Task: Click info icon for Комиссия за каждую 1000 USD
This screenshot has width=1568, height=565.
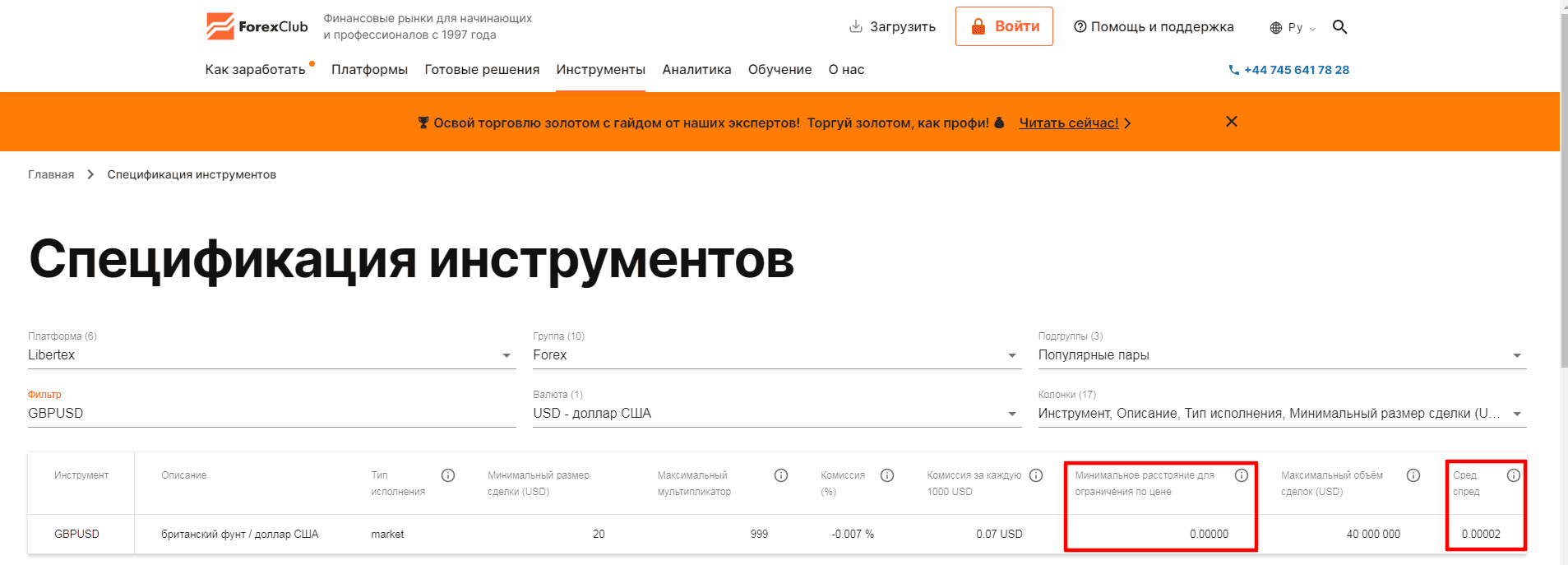Action: coord(1036,475)
